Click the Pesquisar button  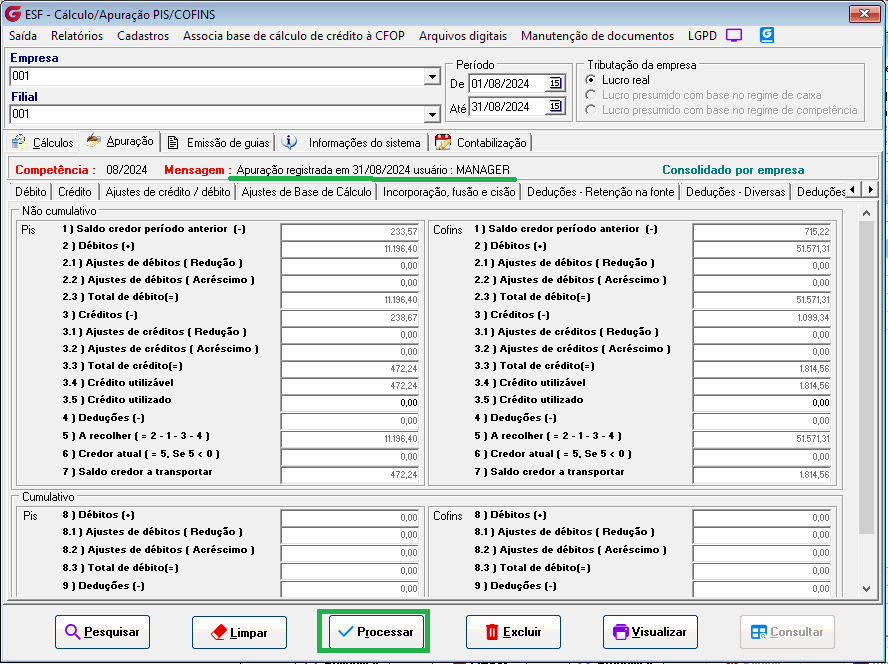coord(103,632)
